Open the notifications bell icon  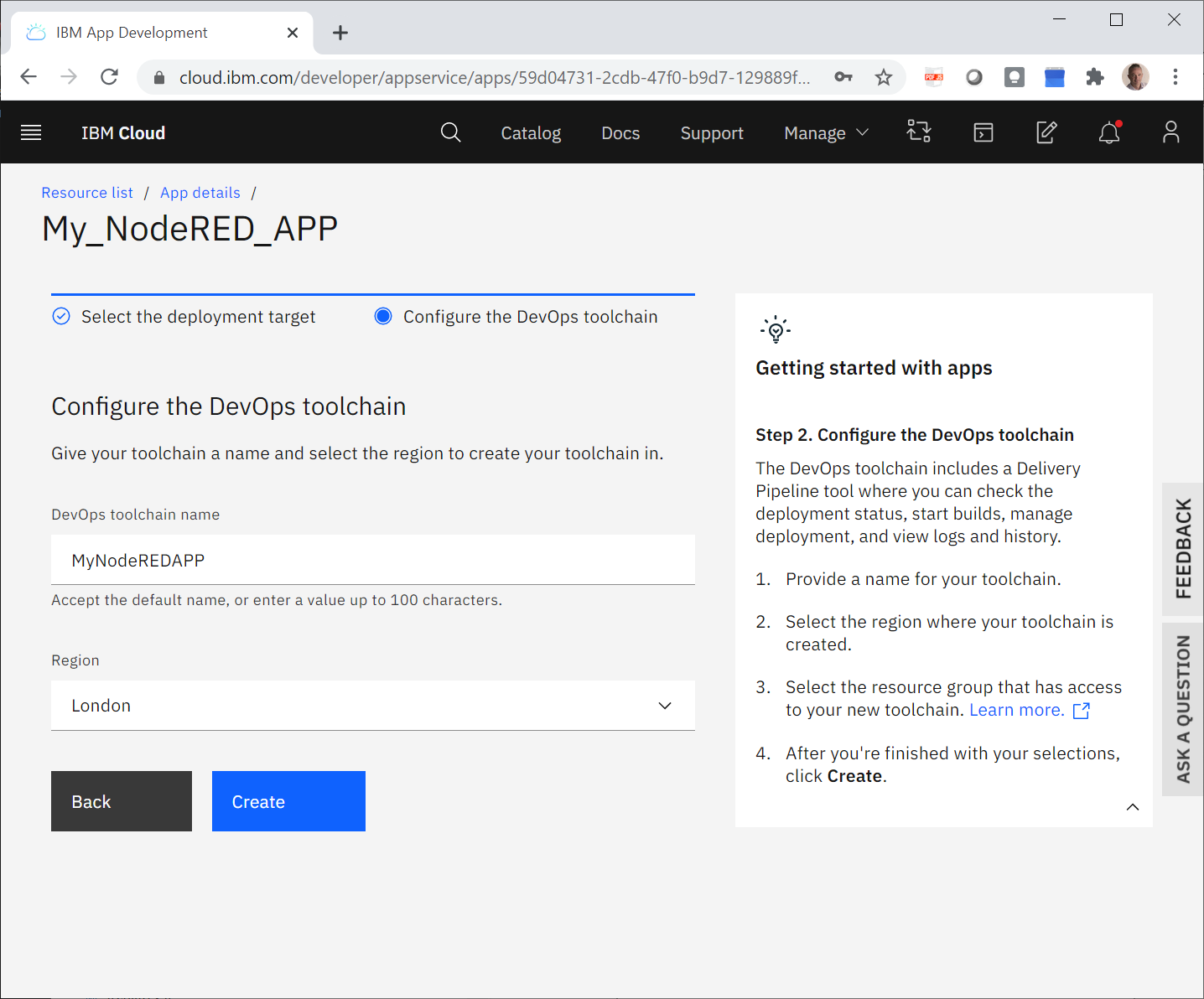1109,132
